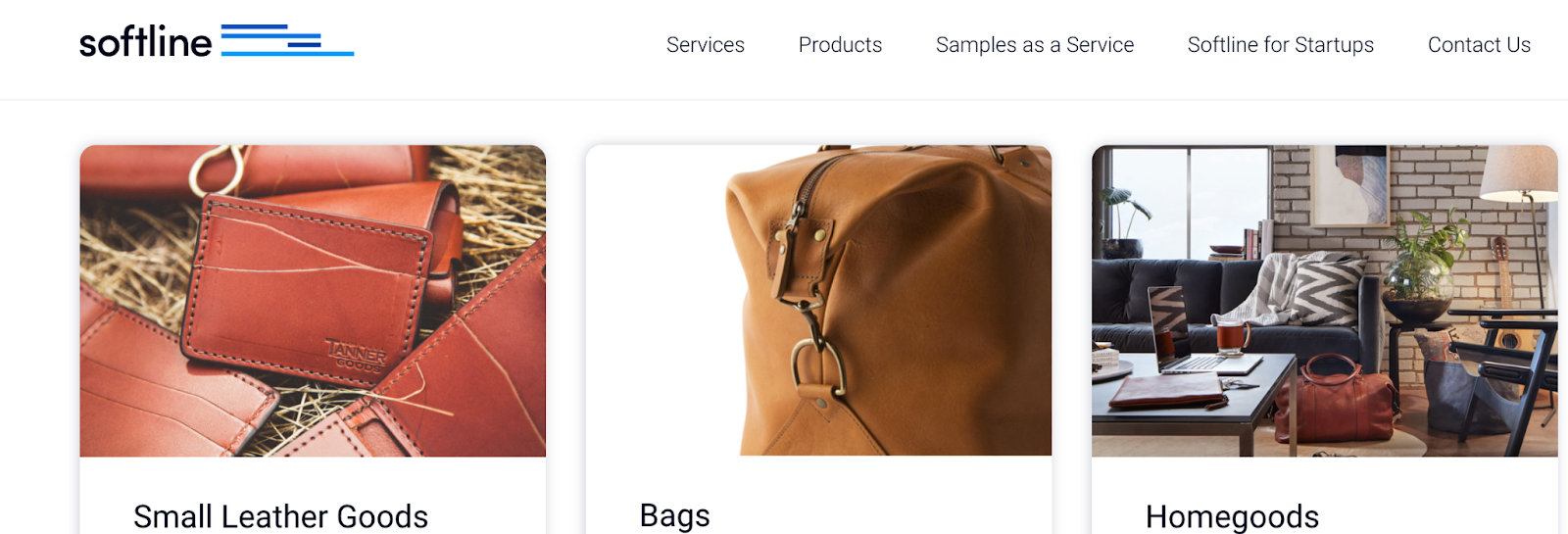Go to Samples as a Service
The height and width of the screenshot is (534, 1568).
[x=1034, y=45]
